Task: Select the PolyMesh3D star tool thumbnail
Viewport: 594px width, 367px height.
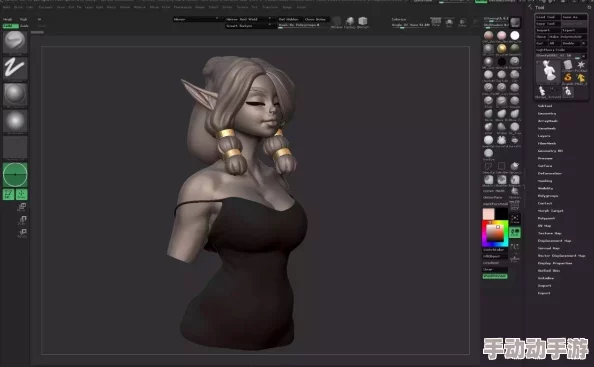Action: (581, 66)
